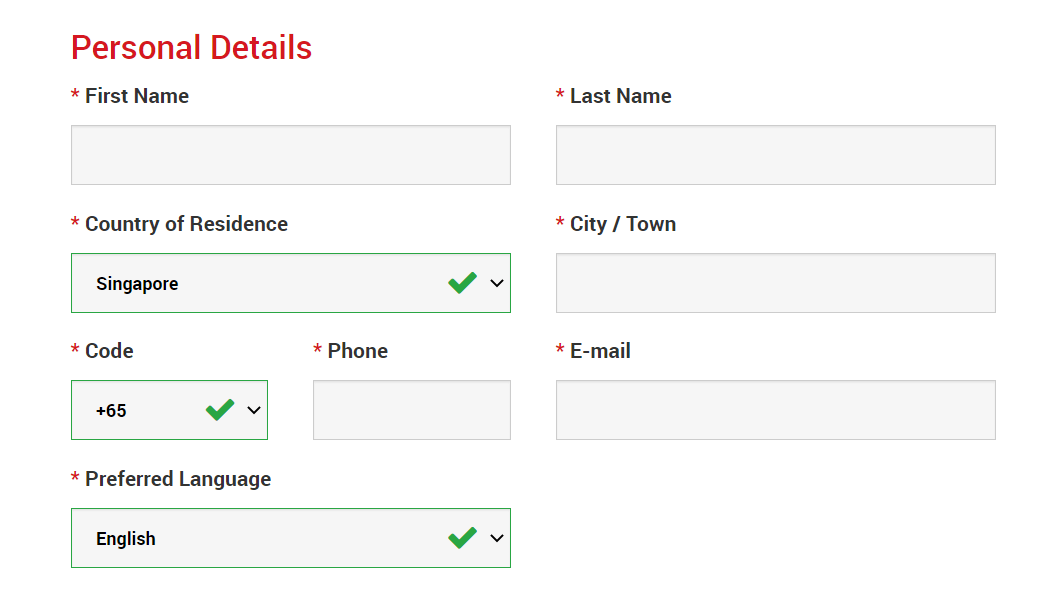Click the E-mail input field

click(775, 410)
